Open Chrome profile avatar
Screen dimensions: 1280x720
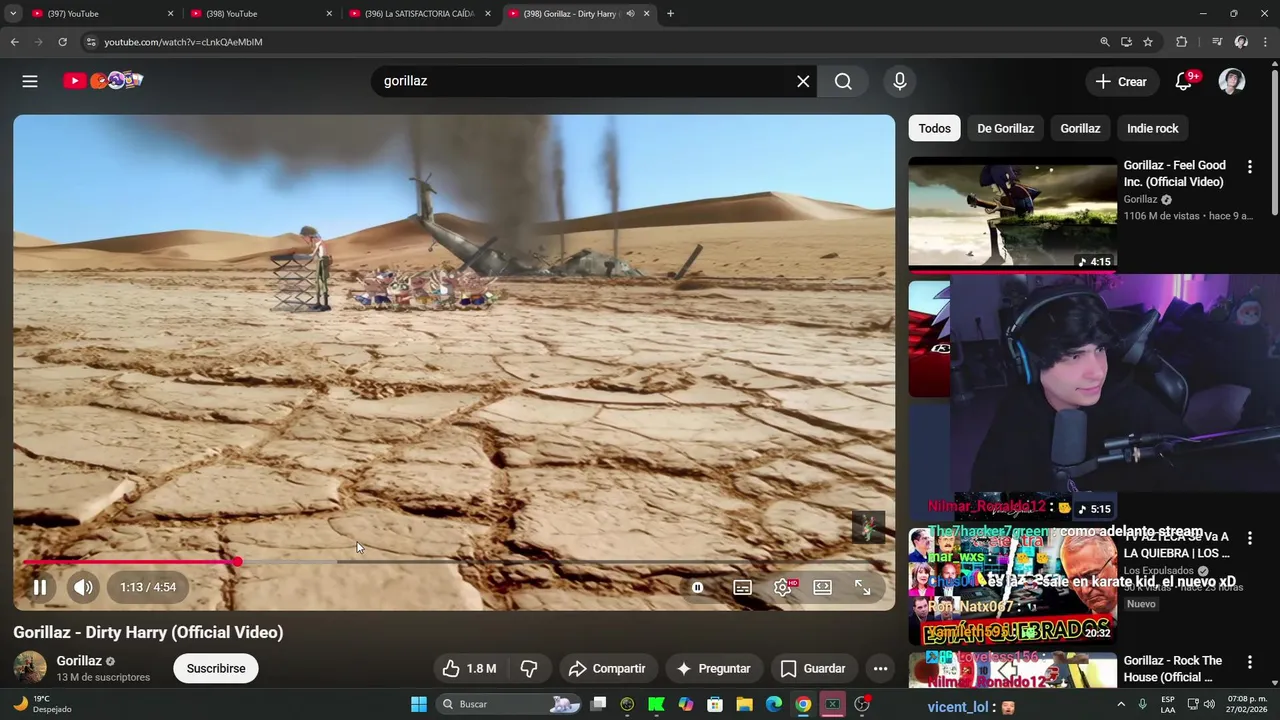[x=1241, y=42]
